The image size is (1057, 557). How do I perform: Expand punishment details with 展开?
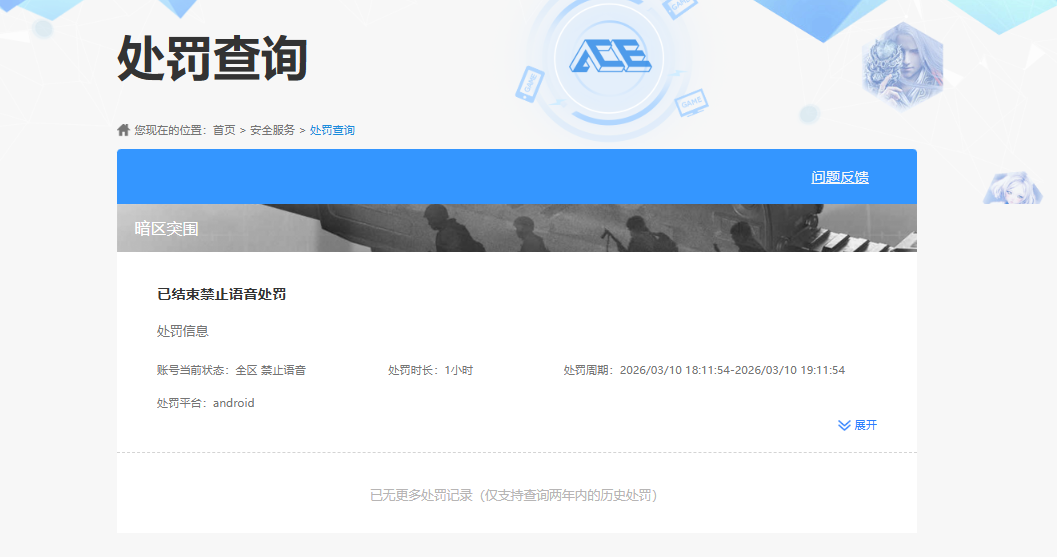tap(857, 425)
